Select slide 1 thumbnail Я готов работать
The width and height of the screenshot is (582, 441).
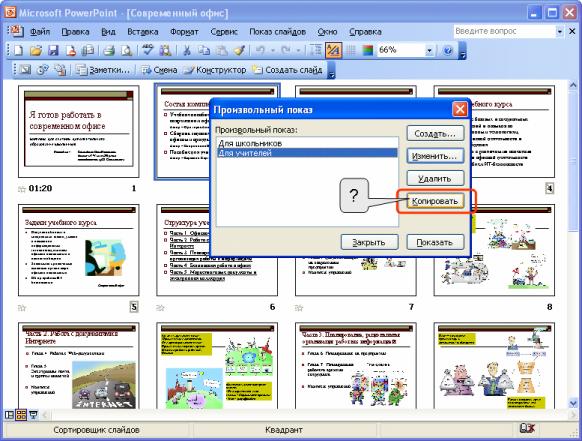(x=78, y=131)
